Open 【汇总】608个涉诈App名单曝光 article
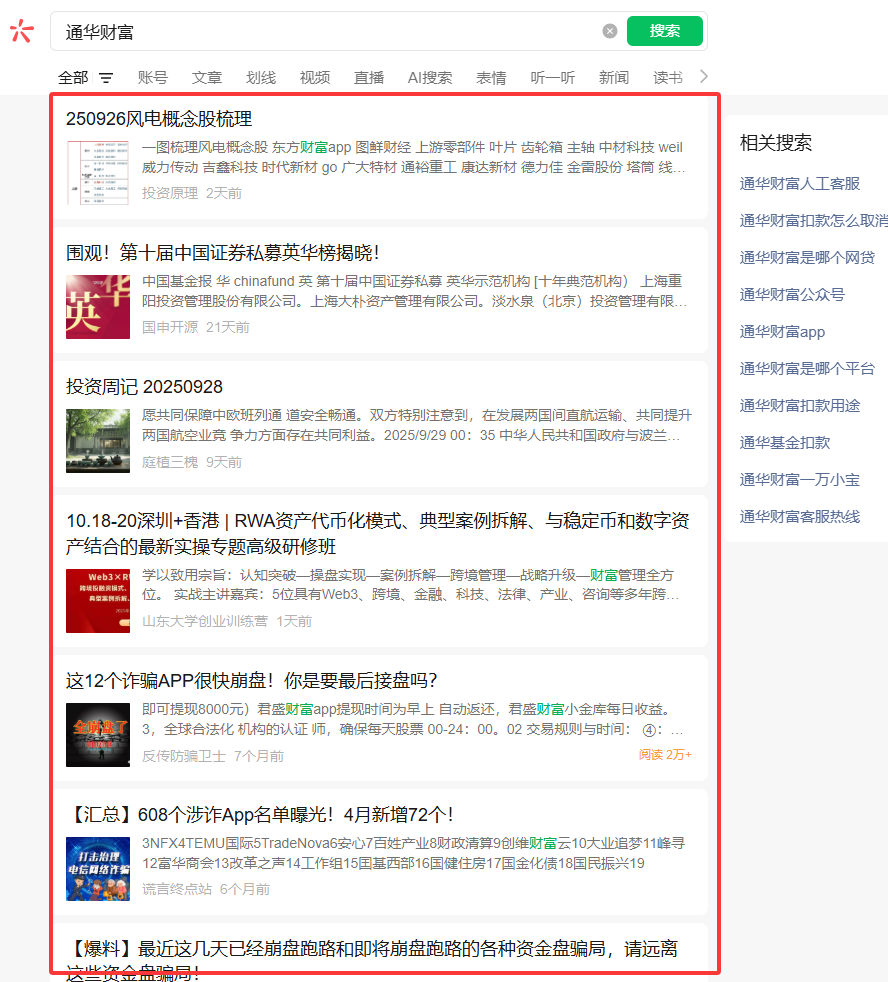The image size is (888, 982). tap(260, 815)
